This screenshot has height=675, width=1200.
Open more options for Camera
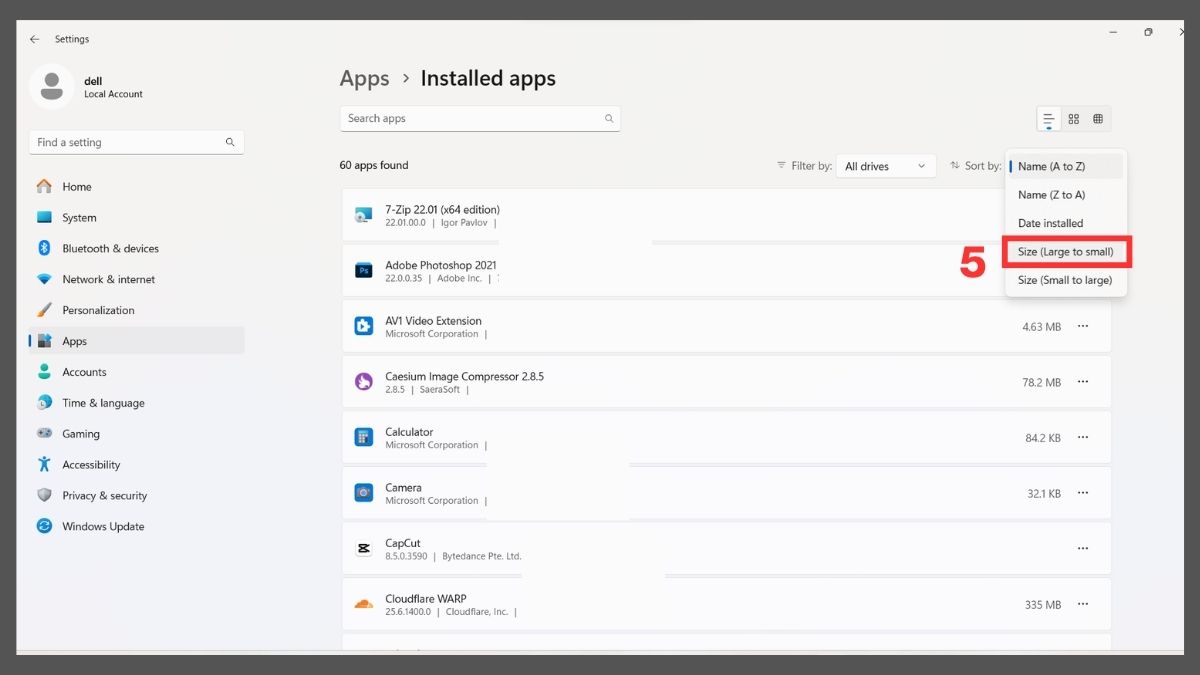[1083, 493]
